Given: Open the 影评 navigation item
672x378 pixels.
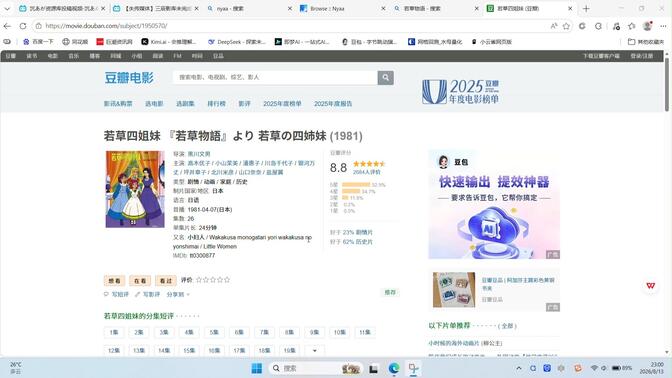Looking at the screenshot, I should coord(244,104).
